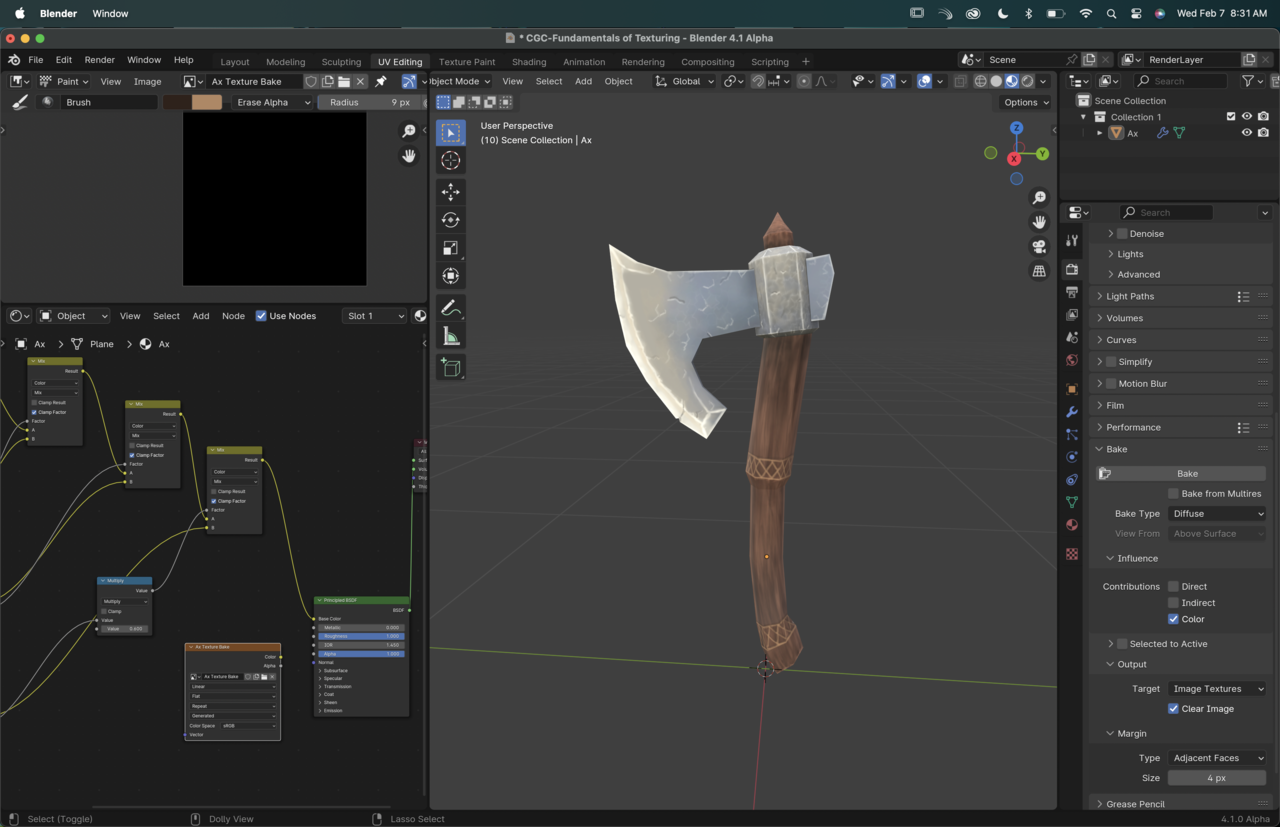Open the Bake Type dropdown
The image size is (1280, 827).
1216,514
